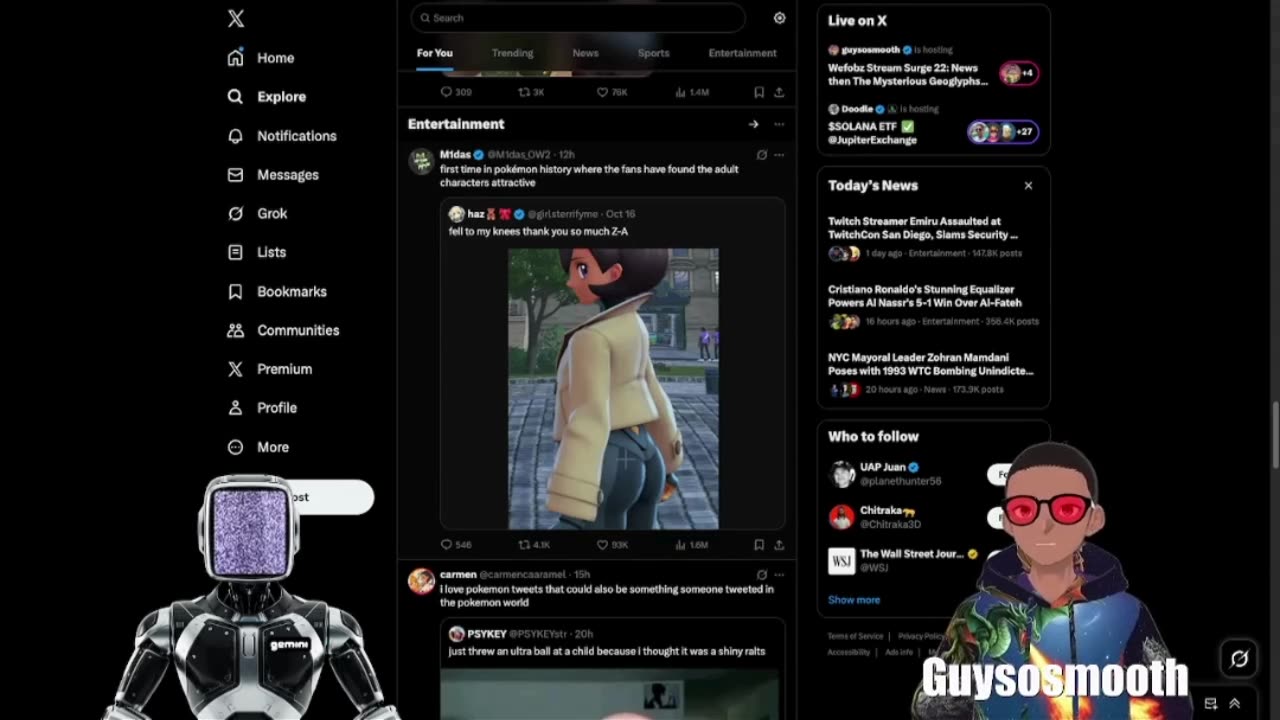Open M1das profile avatar
This screenshot has width=1280, height=720.
(422, 161)
